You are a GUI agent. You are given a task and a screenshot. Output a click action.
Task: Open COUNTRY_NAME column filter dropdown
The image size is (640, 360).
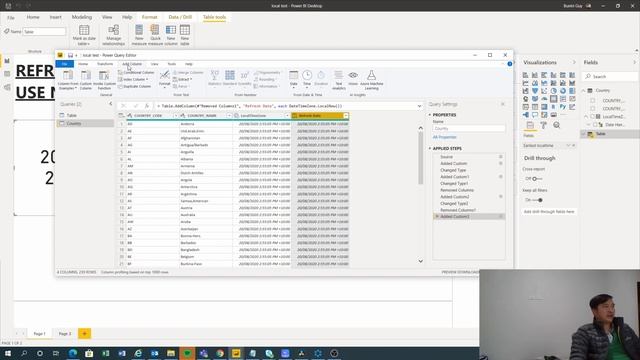click(x=229, y=116)
